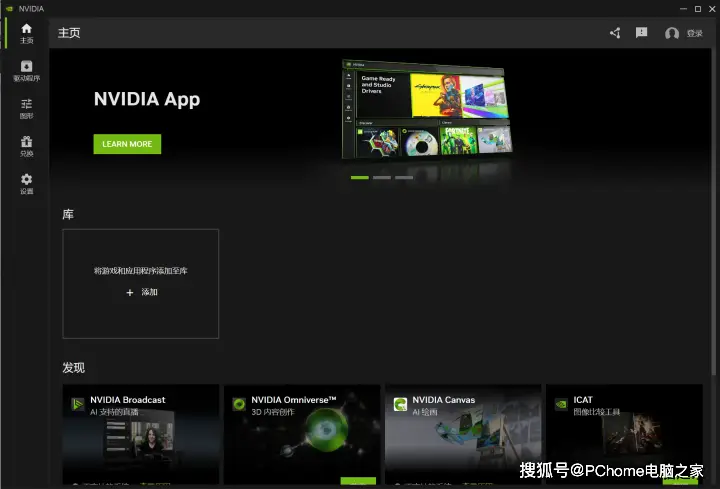
Task: Open the NVIDIA Broadcast card
Action: [x=141, y=434]
